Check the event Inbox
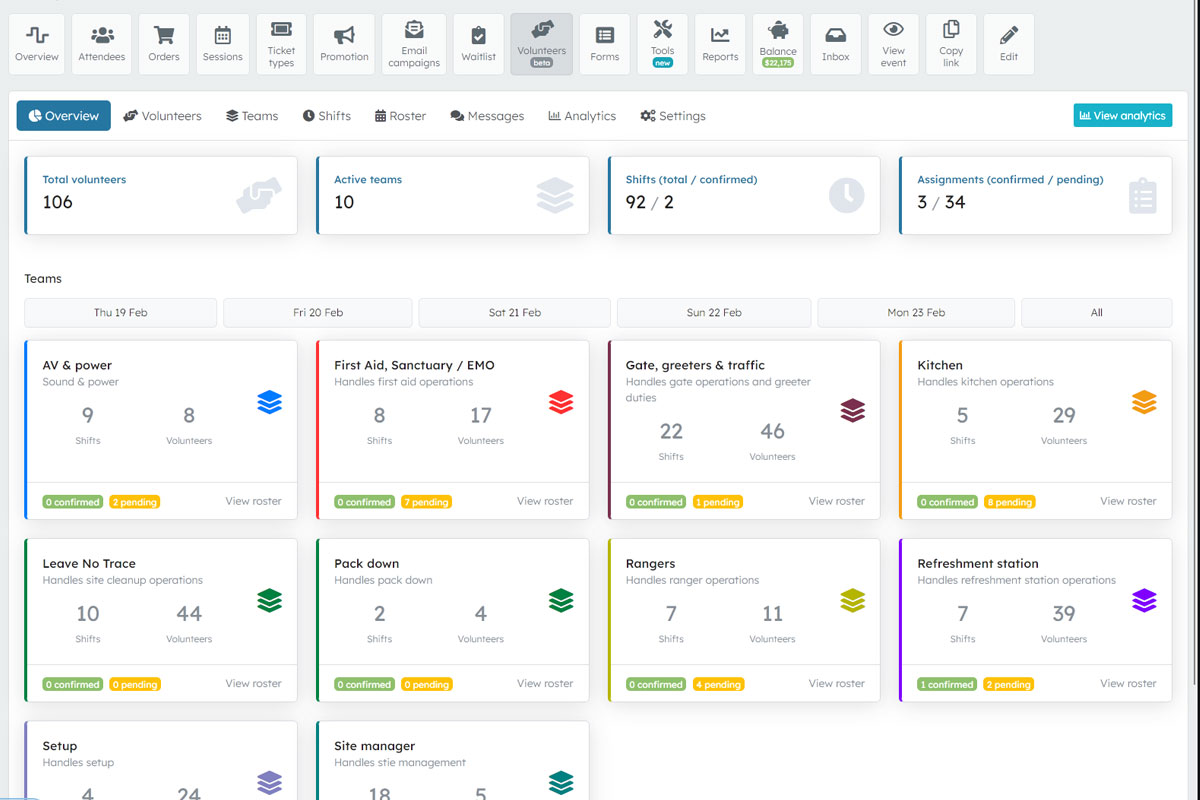The width and height of the screenshot is (1200, 800). click(x=835, y=43)
